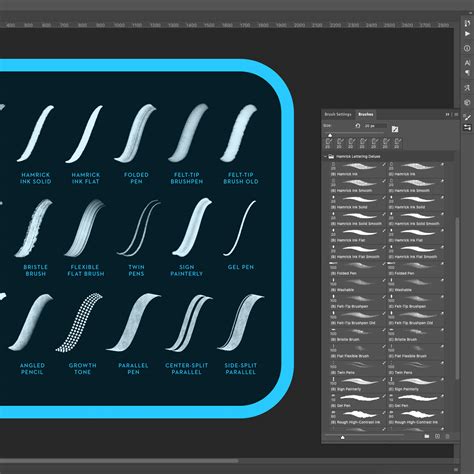Image resolution: width=474 pixels, height=474 pixels.
Task: Select the (B) Hamrick Ink Solid Smooth brush
Action: click(x=358, y=219)
